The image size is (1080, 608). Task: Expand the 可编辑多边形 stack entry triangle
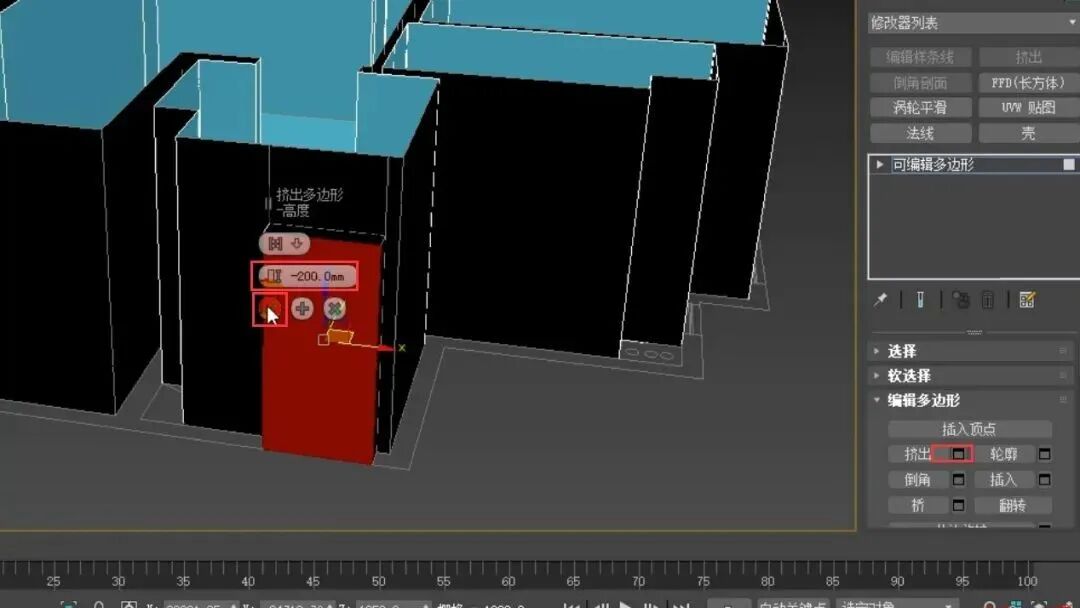880,165
